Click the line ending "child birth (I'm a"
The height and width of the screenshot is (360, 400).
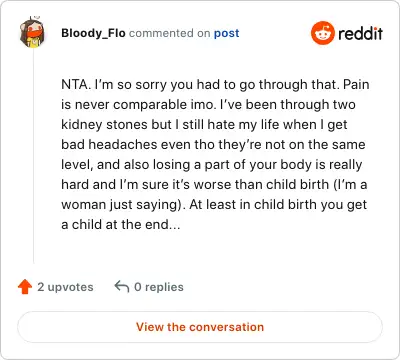click(214, 185)
